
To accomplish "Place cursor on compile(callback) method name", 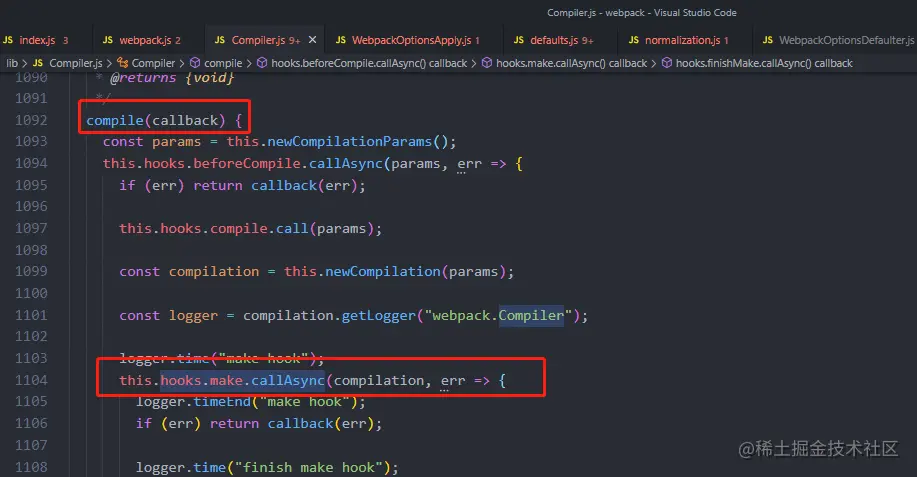I will 115,120.
